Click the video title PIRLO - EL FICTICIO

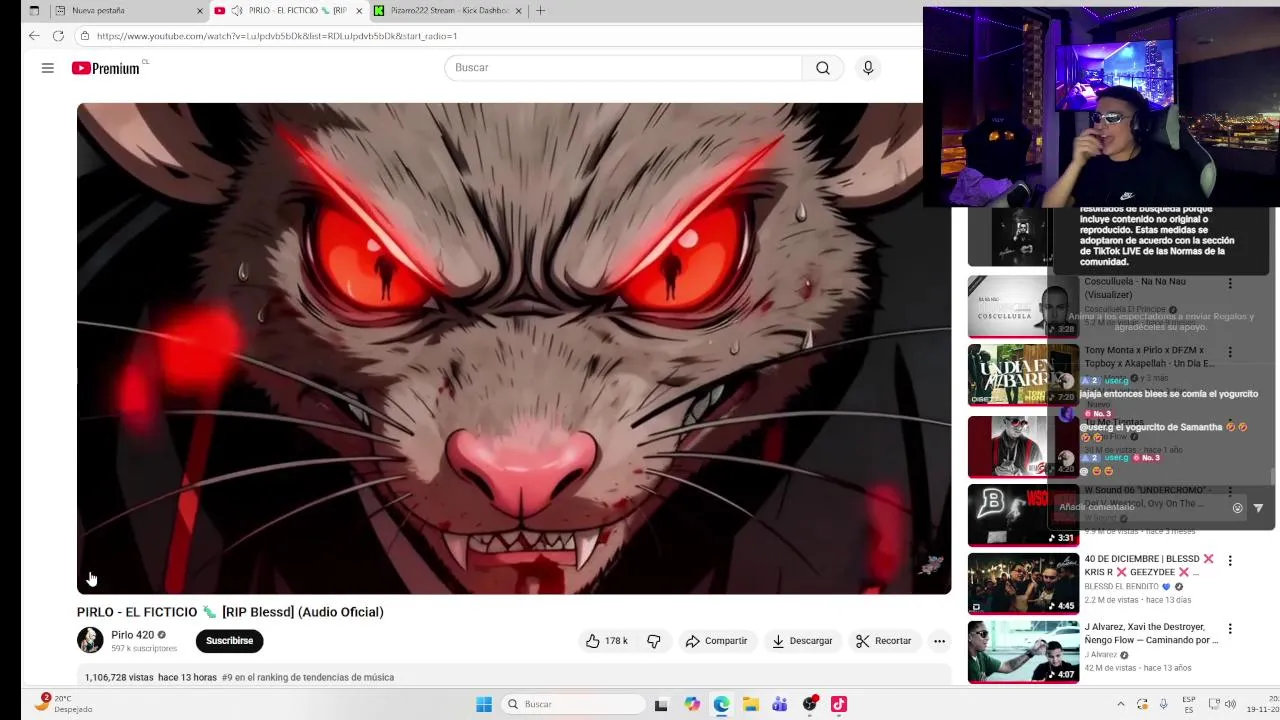[x=230, y=612]
